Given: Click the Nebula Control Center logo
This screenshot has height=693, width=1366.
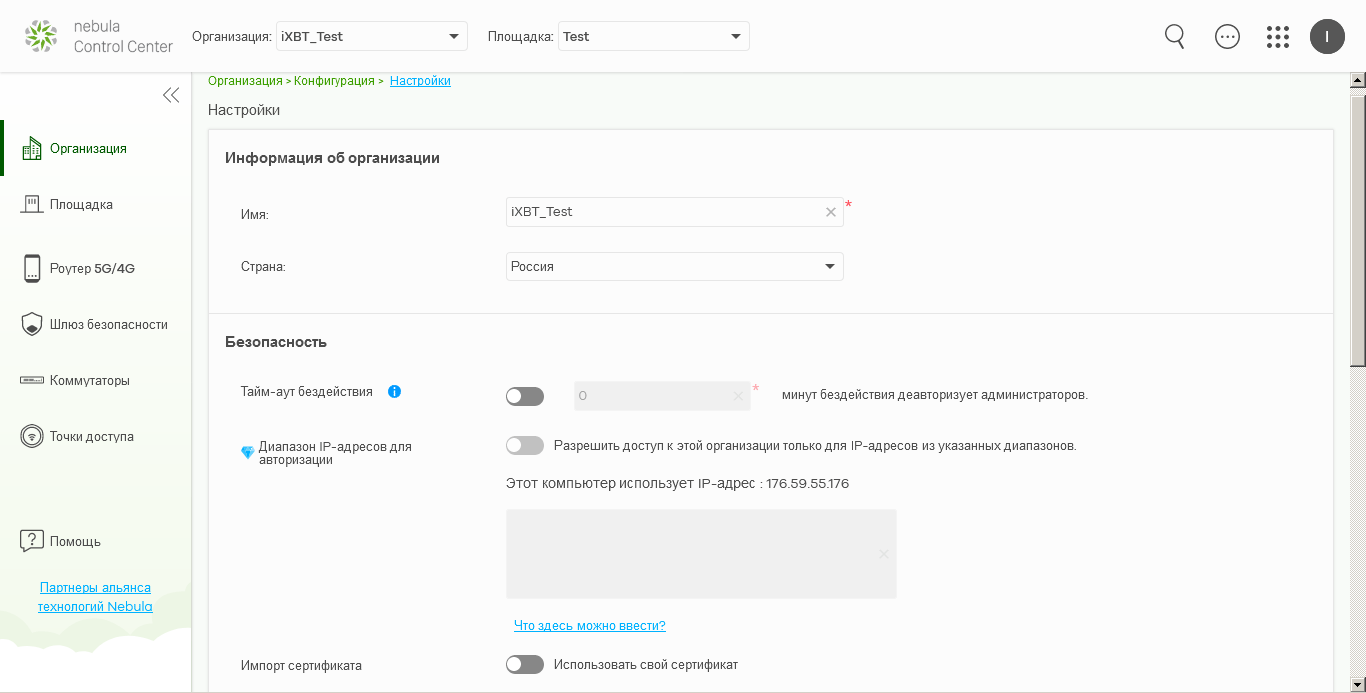Looking at the screenshot, I should click(x=98, y=37).
